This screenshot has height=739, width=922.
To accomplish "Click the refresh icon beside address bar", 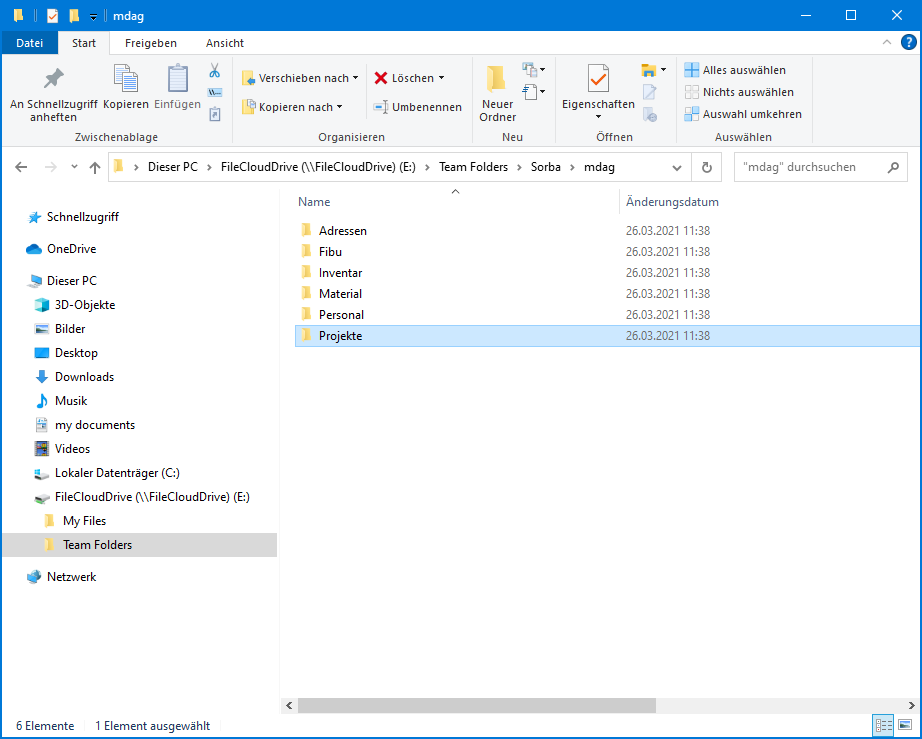I will (x=707, y=168).
